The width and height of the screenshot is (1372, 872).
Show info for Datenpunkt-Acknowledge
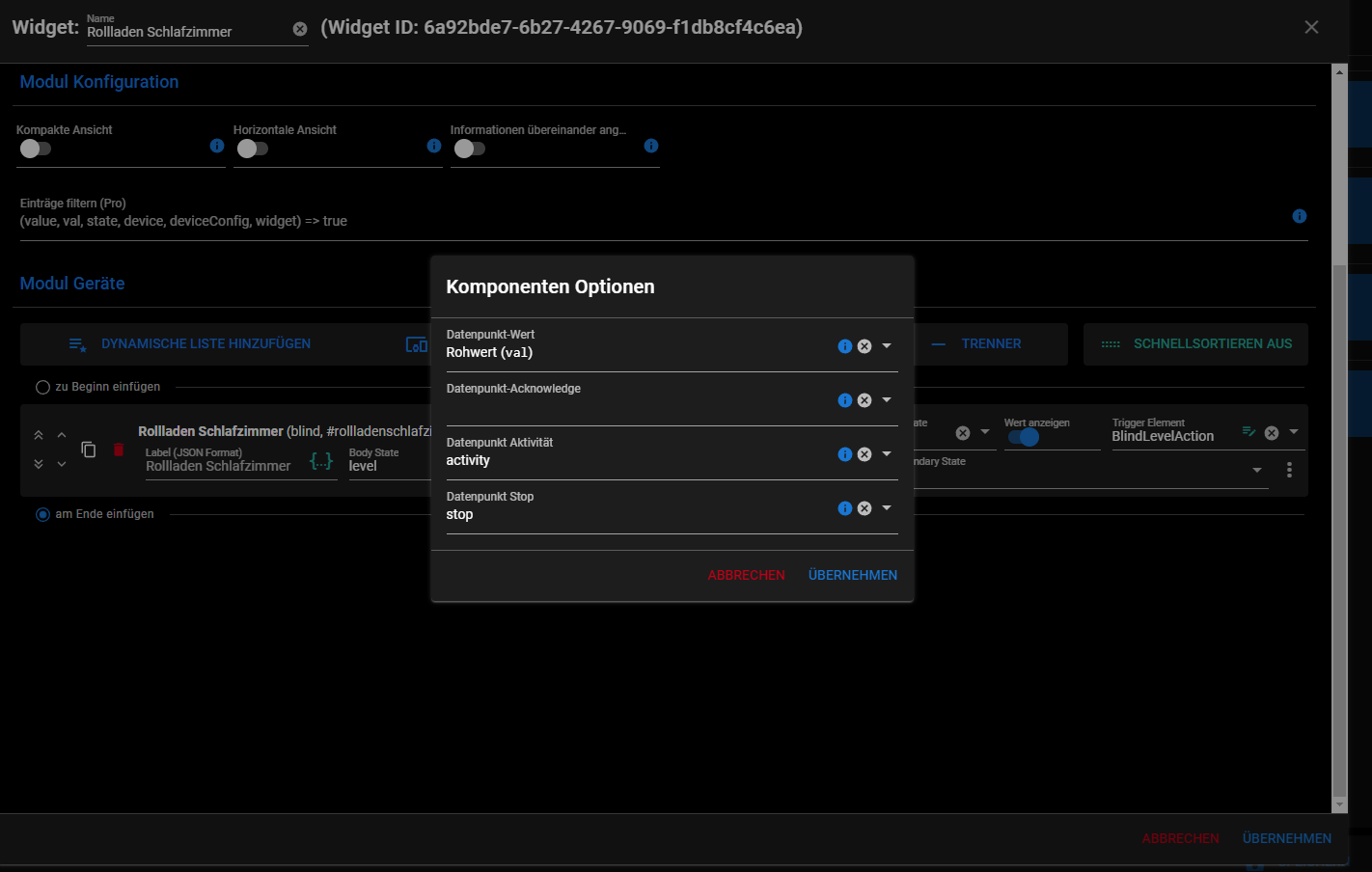(845, 400)
